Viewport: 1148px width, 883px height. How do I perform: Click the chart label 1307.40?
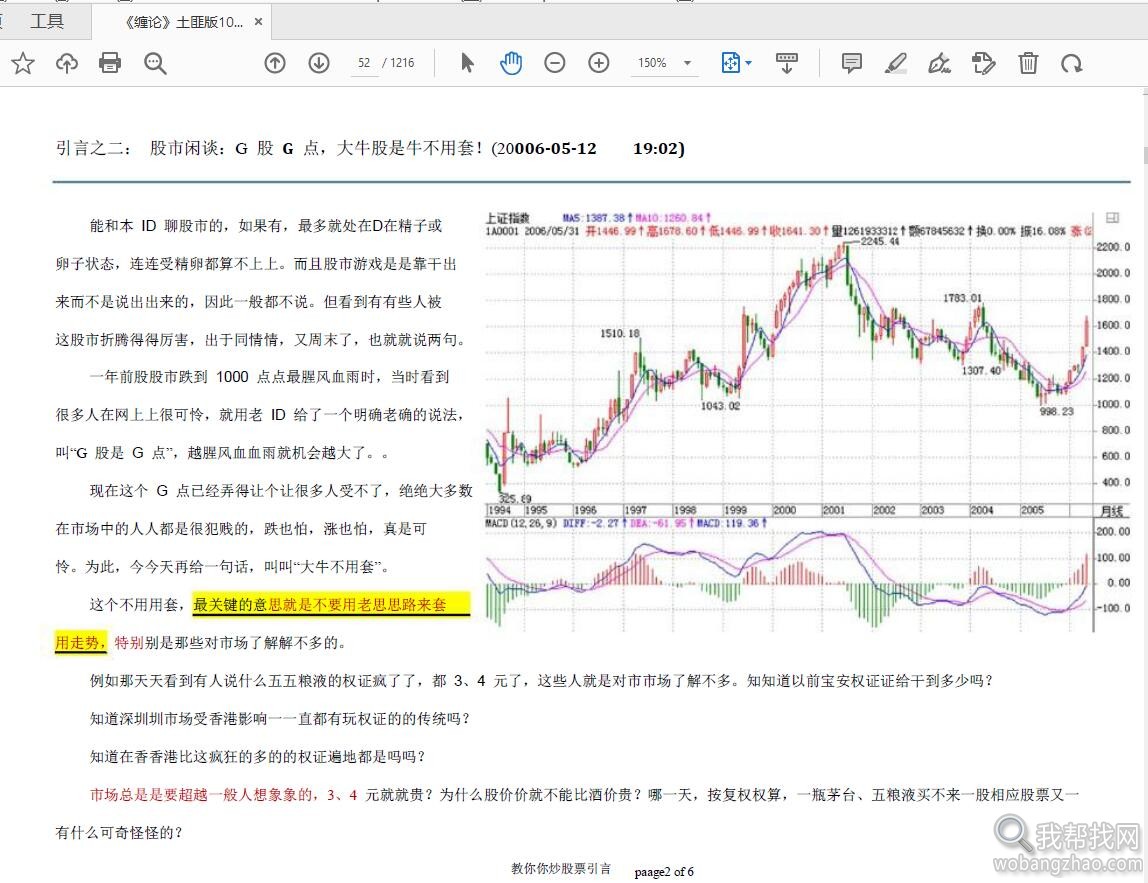click(x=981, y=370)
